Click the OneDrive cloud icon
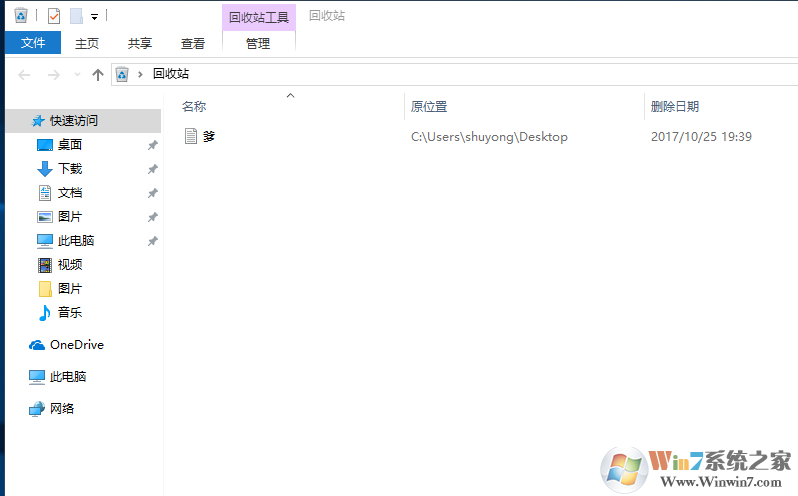Viewport: 798px width, 496px height. click(37, 345)
